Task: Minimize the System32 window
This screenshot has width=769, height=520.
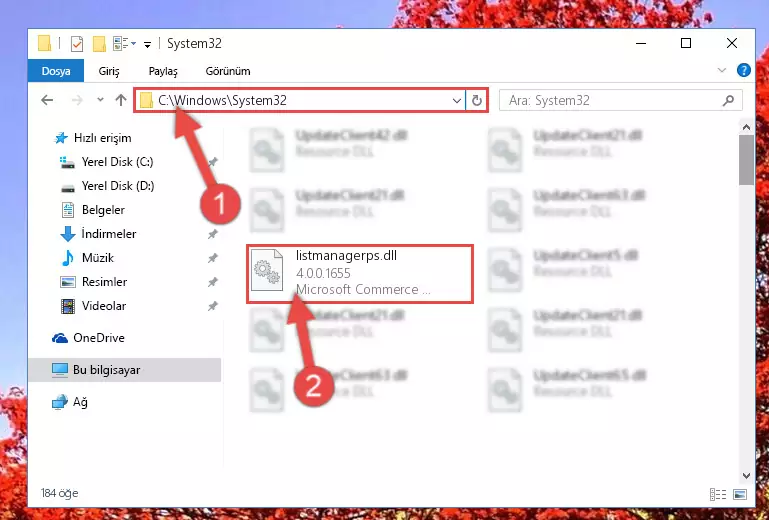Action: (641, 43)
